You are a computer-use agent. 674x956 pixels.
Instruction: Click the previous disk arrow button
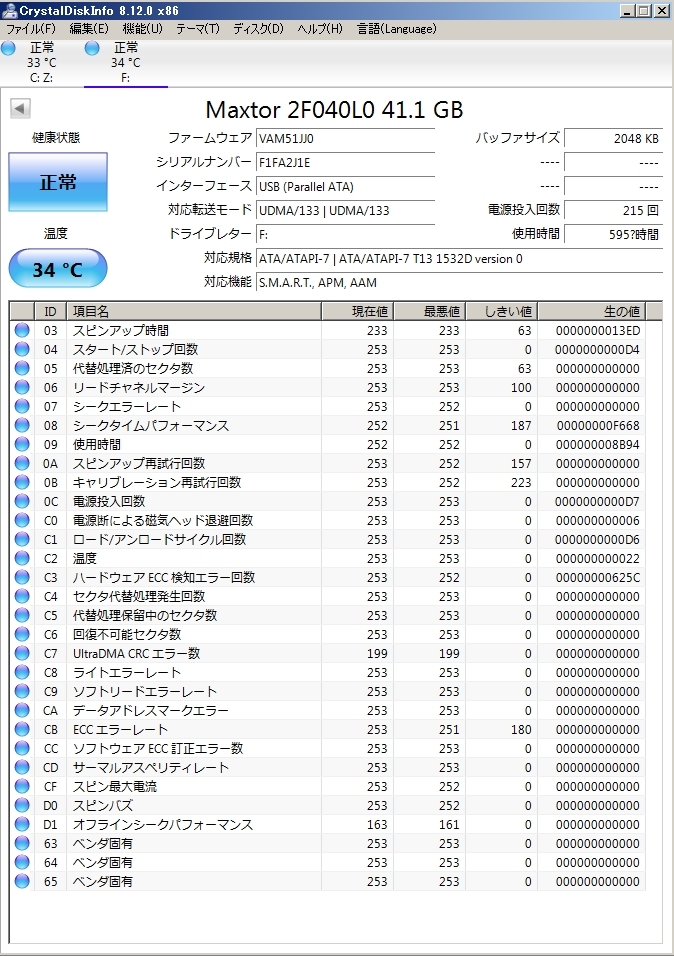coord(20,109)
